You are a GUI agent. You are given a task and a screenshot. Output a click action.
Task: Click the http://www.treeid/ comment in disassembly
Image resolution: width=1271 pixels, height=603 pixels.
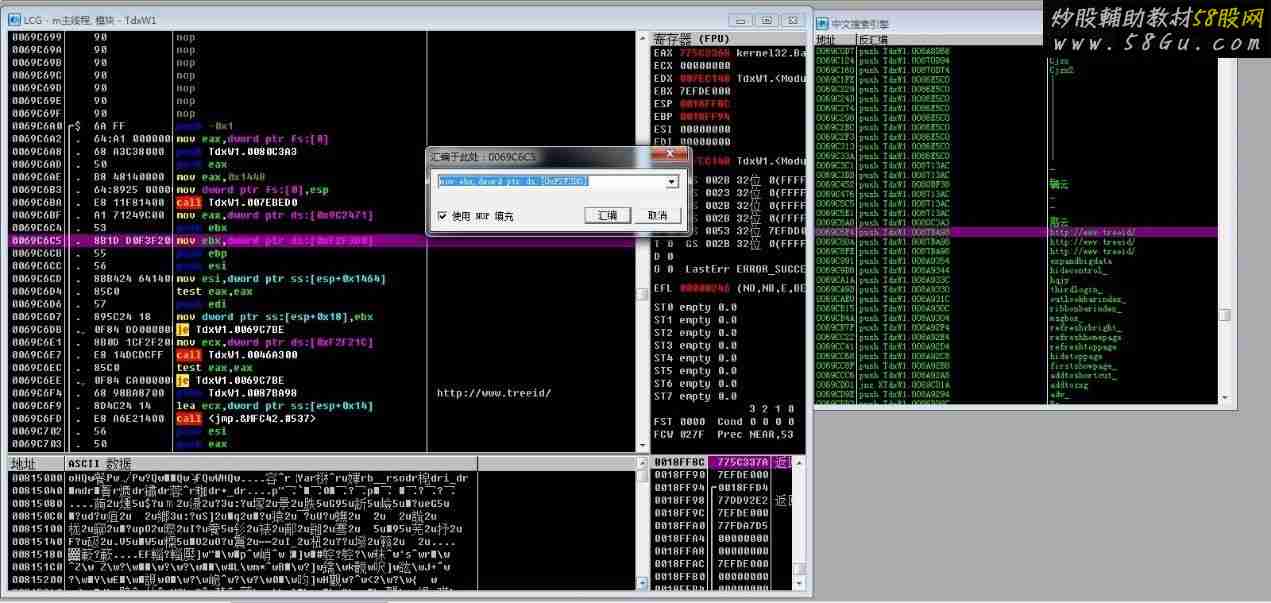(x=494, y=393)
